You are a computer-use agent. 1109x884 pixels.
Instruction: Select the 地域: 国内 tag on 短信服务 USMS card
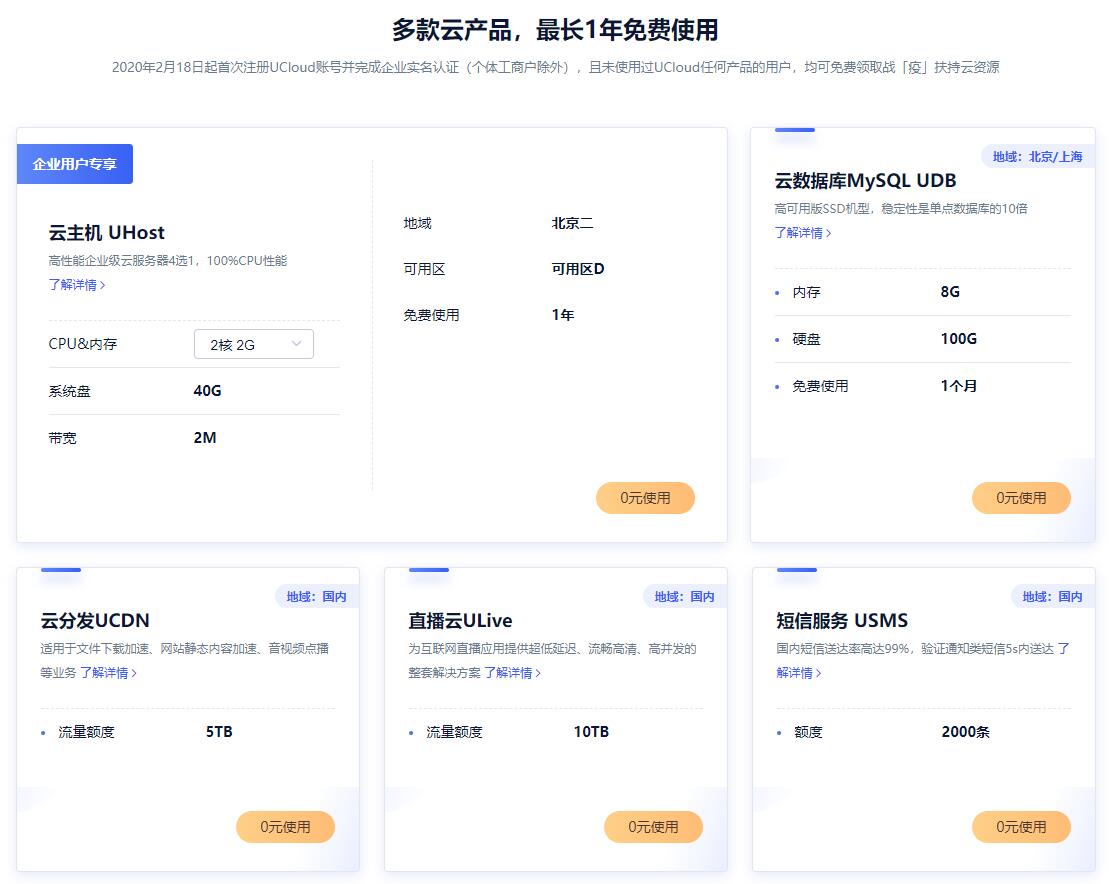1052,595
